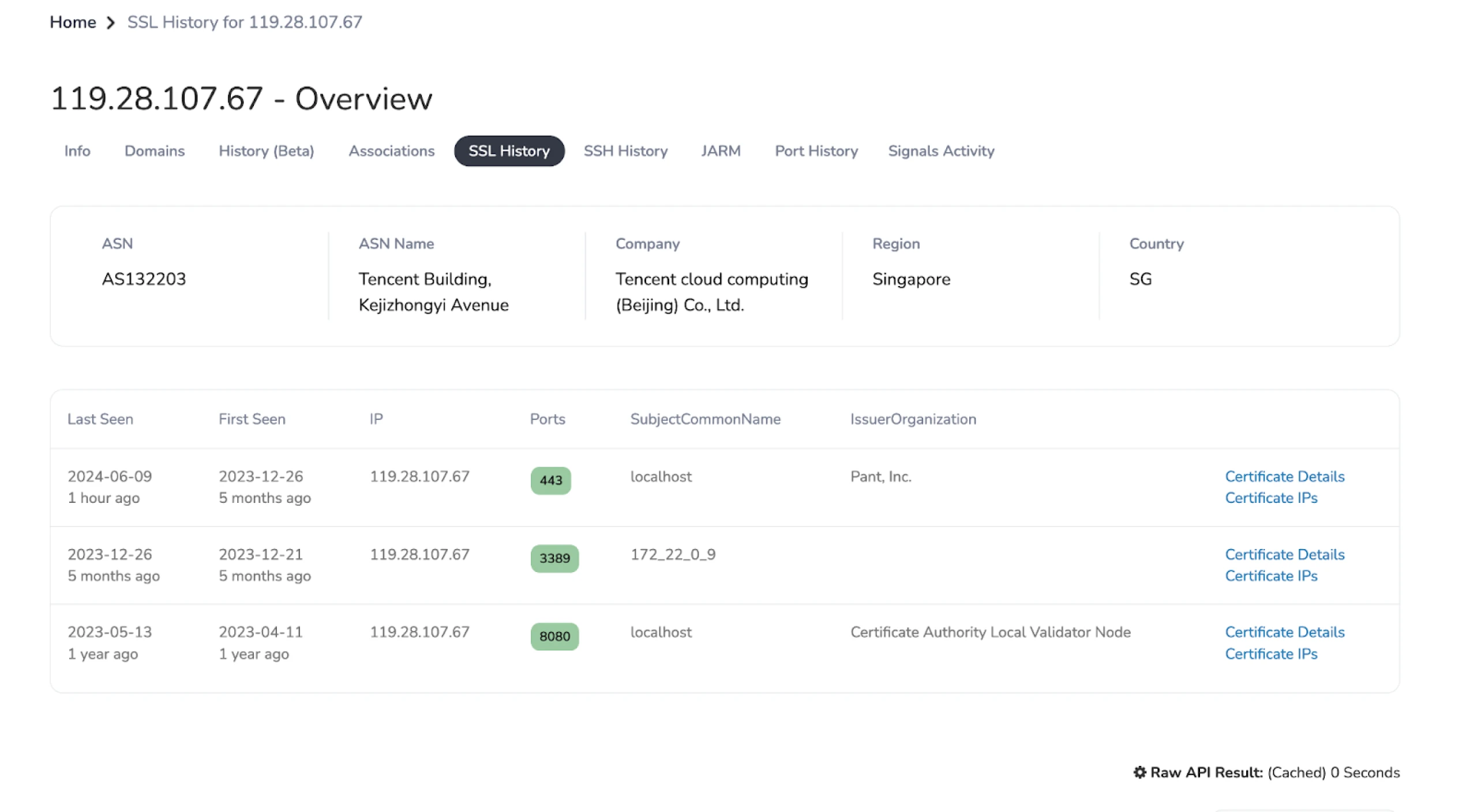Image resolution: width=1477 pixels, height=812 pixels.
Task: Click the Tencent Building ASN name text
Action: click(x=433, y=292)
